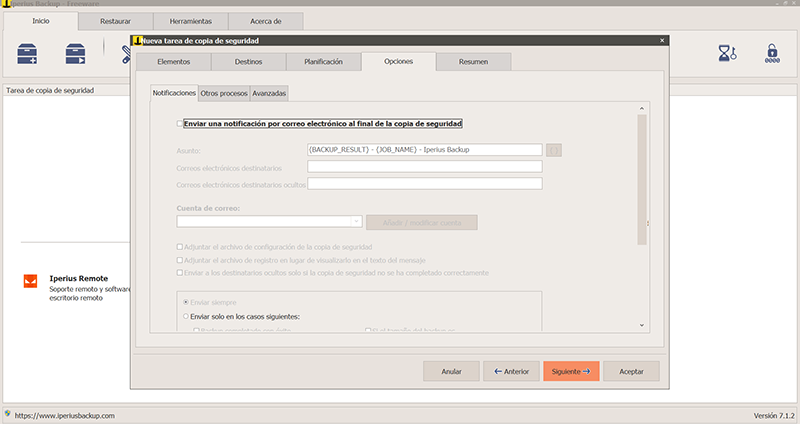Open the Herramientas main tab
The height and width of the screenshot is (424, 800).
(x=191, y=21)
